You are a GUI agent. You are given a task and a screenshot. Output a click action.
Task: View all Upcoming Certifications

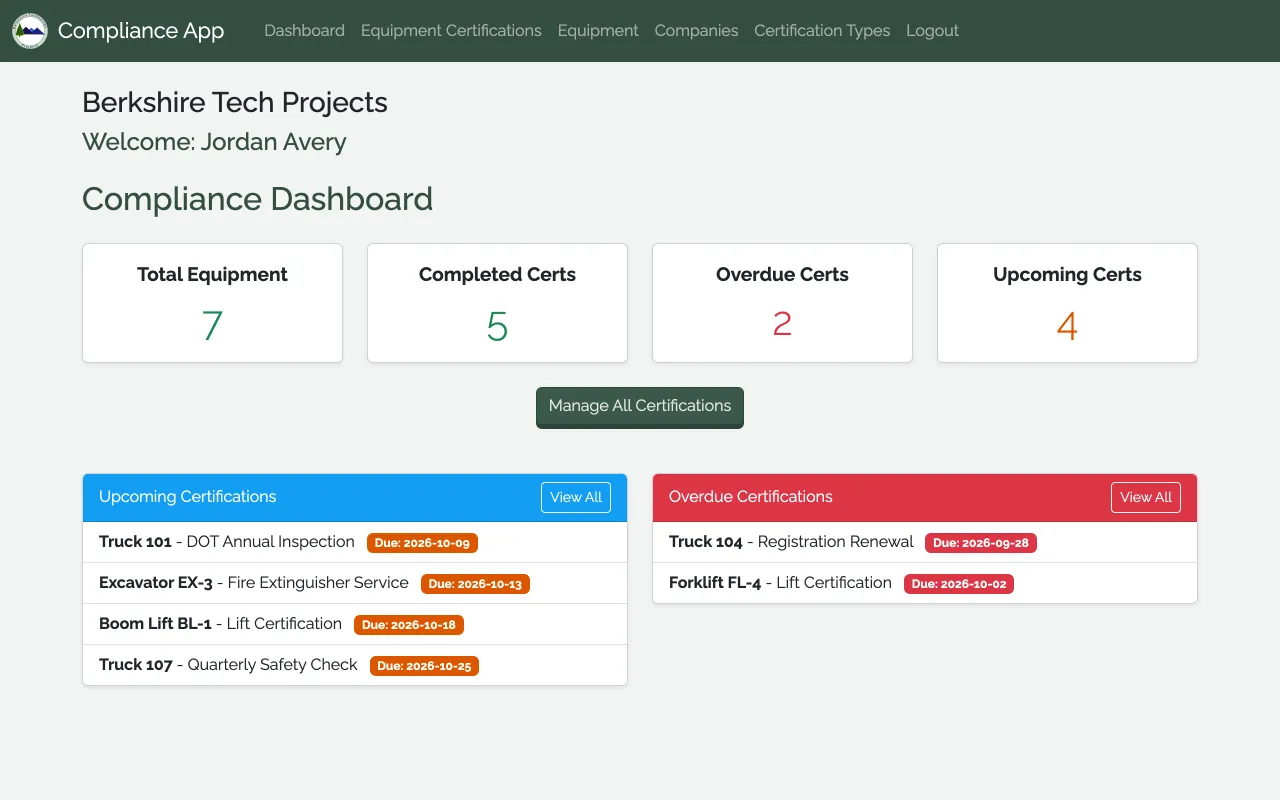[576, 497]
